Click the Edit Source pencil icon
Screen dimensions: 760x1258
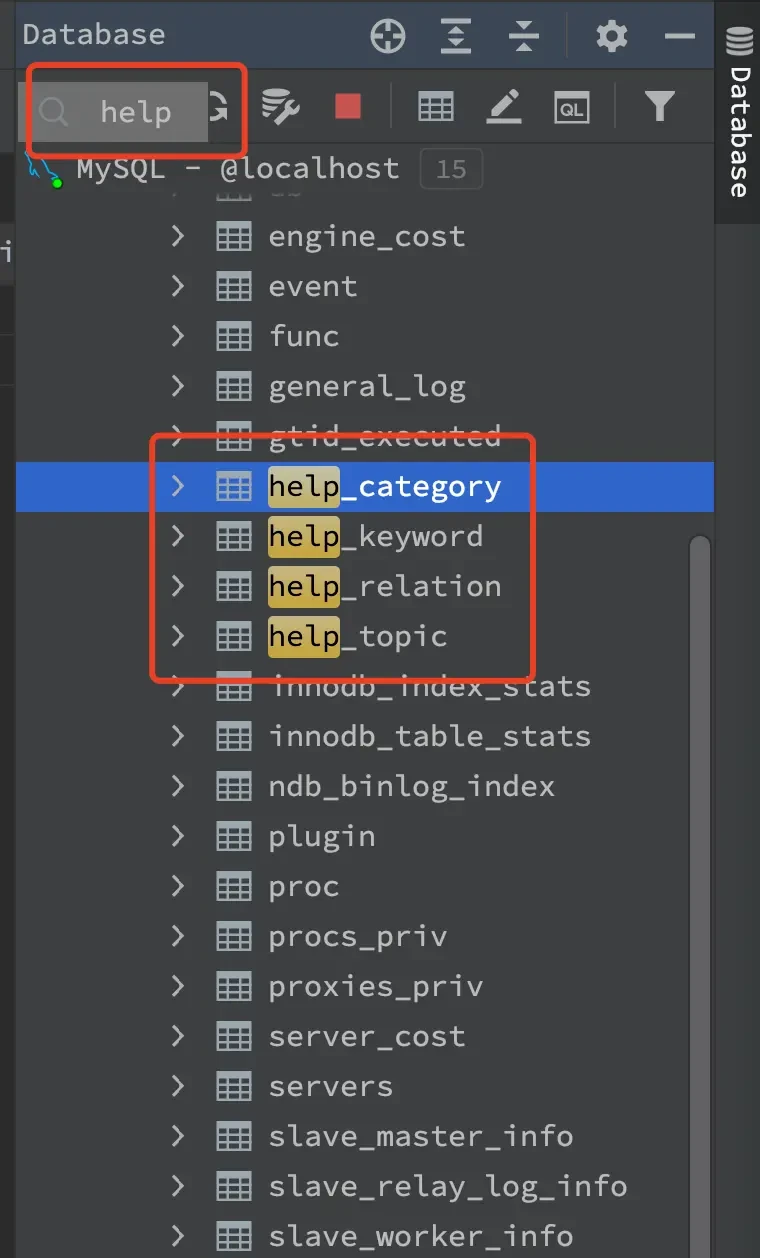504,106
